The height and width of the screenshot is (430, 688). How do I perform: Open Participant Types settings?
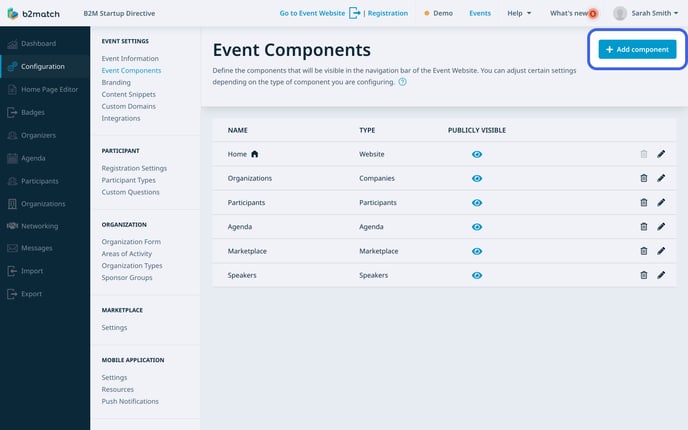tap(128, 180)
